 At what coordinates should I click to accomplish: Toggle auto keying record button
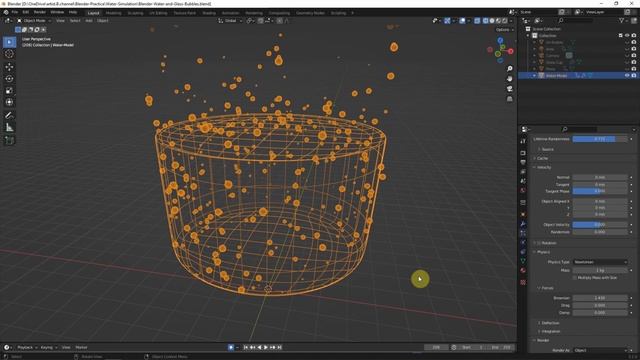pyautogui.click(x=231, y=347)
